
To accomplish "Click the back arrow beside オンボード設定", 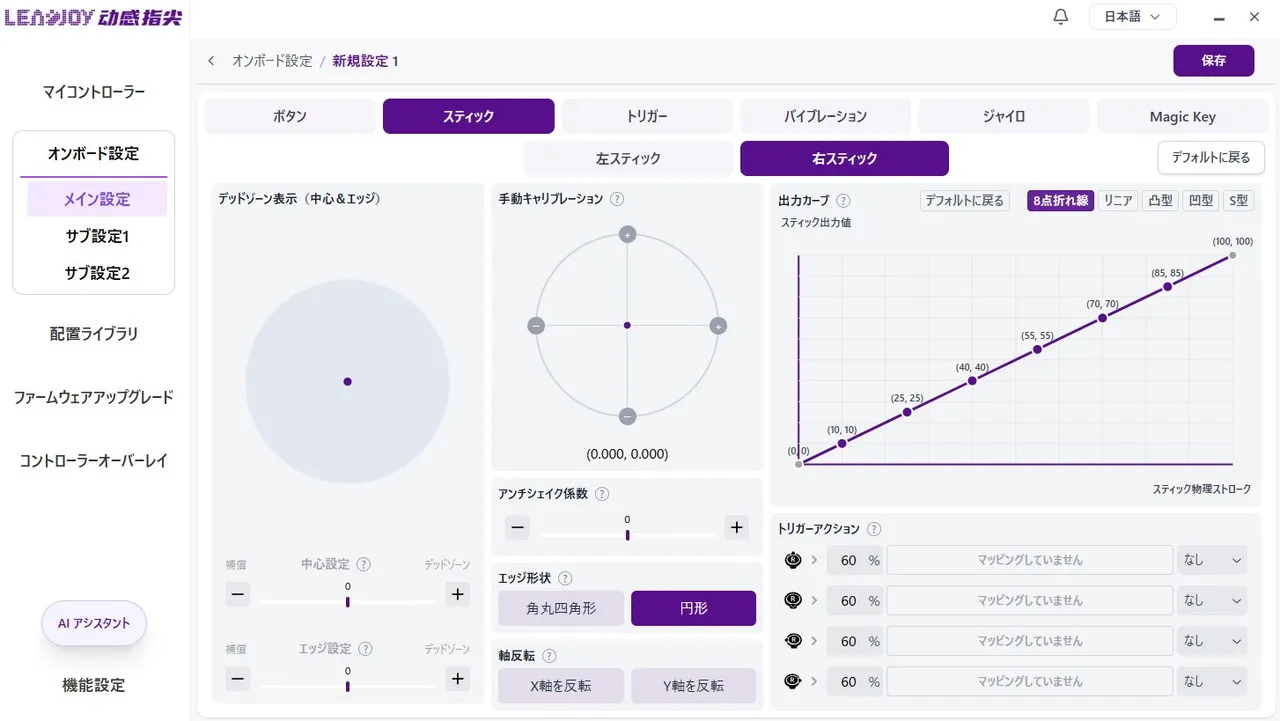I will tap(211, 61).
